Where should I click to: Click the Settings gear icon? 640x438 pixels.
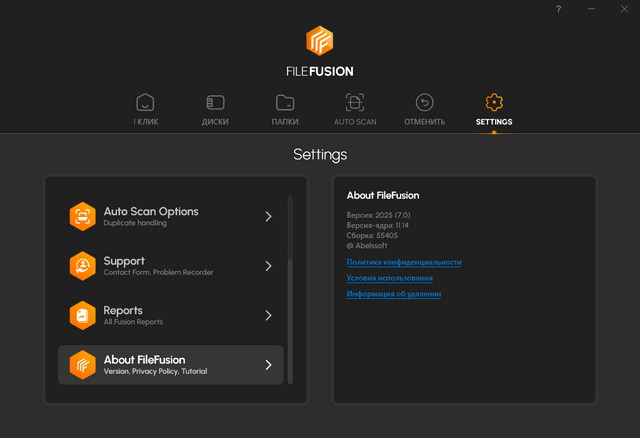494,103
